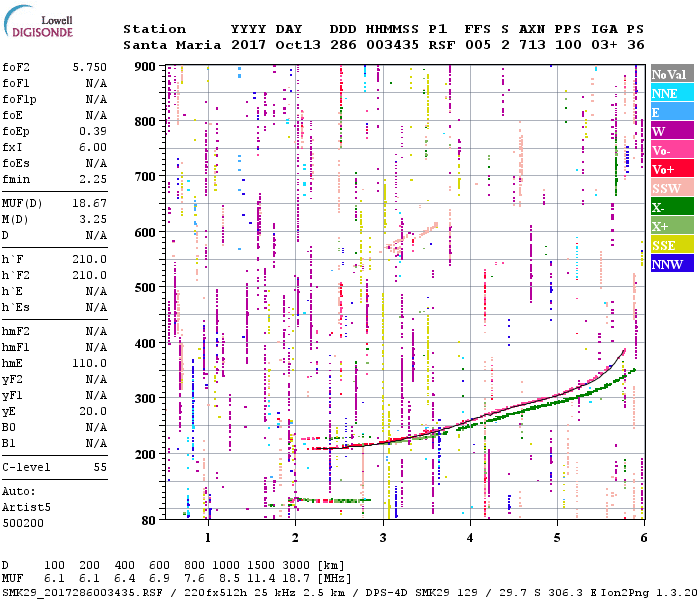
Task: Select the NoVal gray legend swatch
Action: (x=672, y=74)
